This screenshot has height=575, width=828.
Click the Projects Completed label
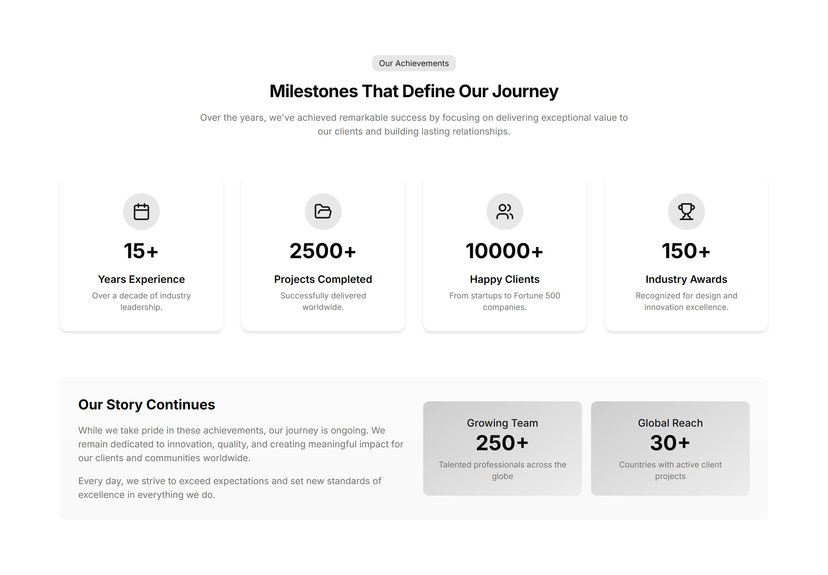pyautogui.click(x=323, y=279)
